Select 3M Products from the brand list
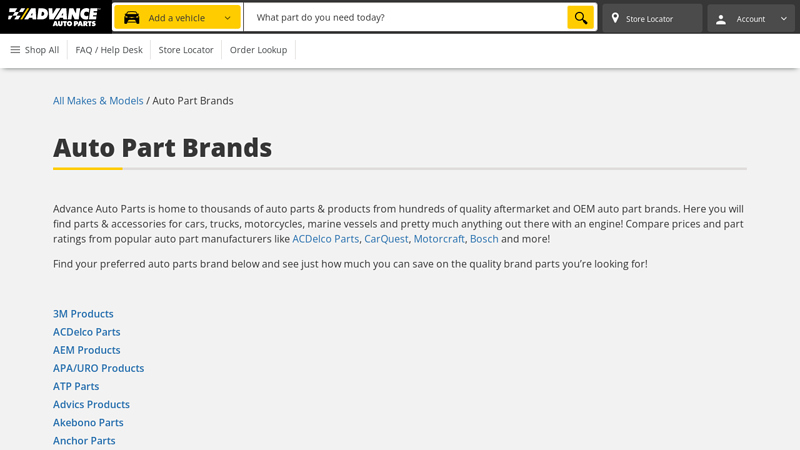Viewport: 800px width, 450px height. coord(83,314)
